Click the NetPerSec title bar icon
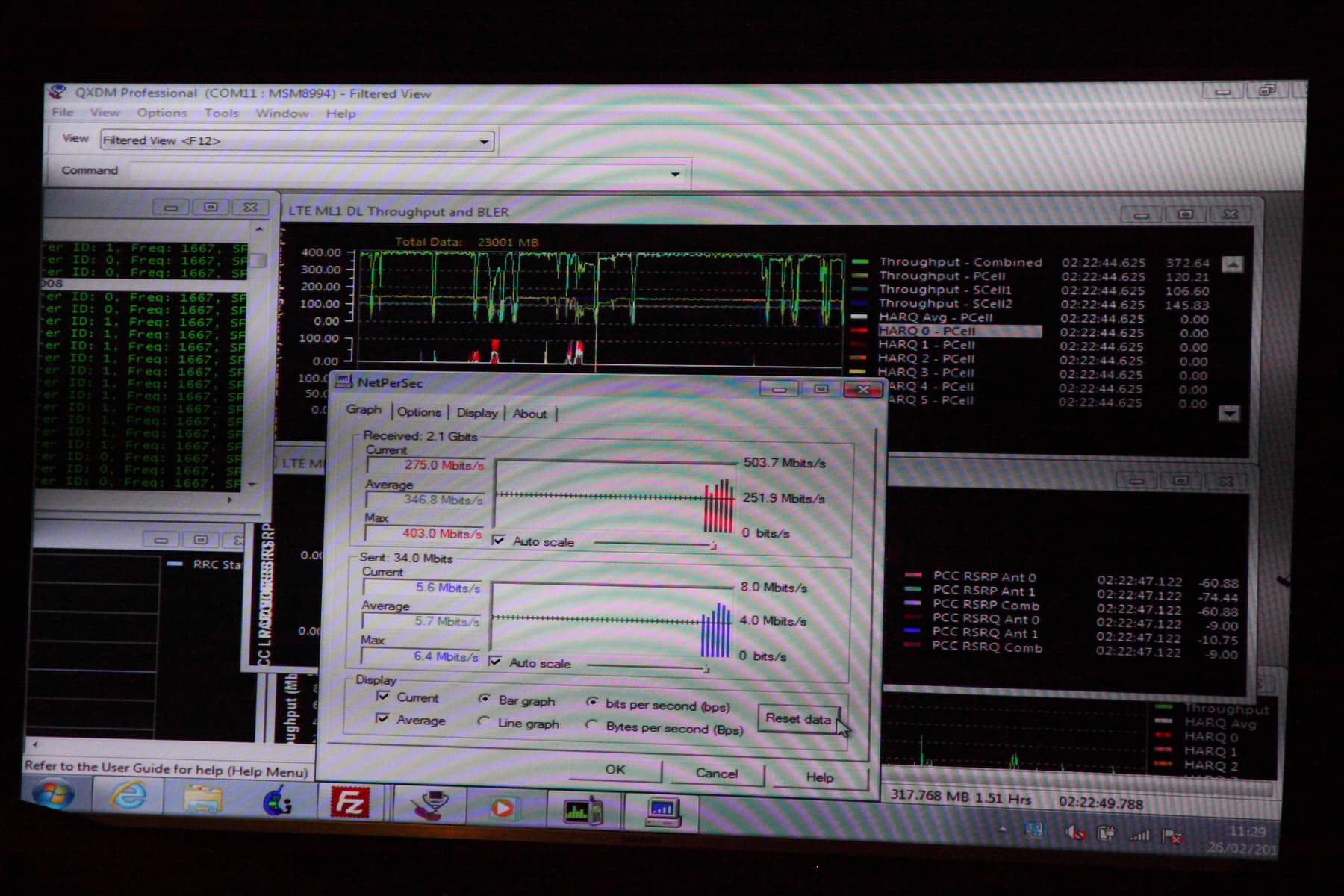Image resolution: width=1344 pixels, height=896 pixels. coord(343,382)
